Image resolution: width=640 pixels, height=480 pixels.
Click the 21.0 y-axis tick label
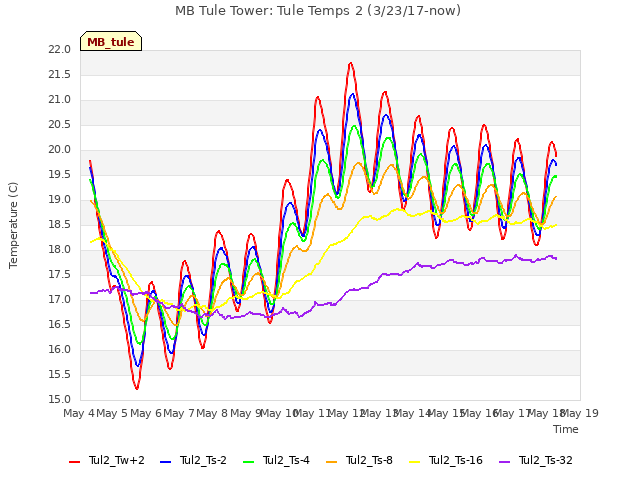(60, 100)
